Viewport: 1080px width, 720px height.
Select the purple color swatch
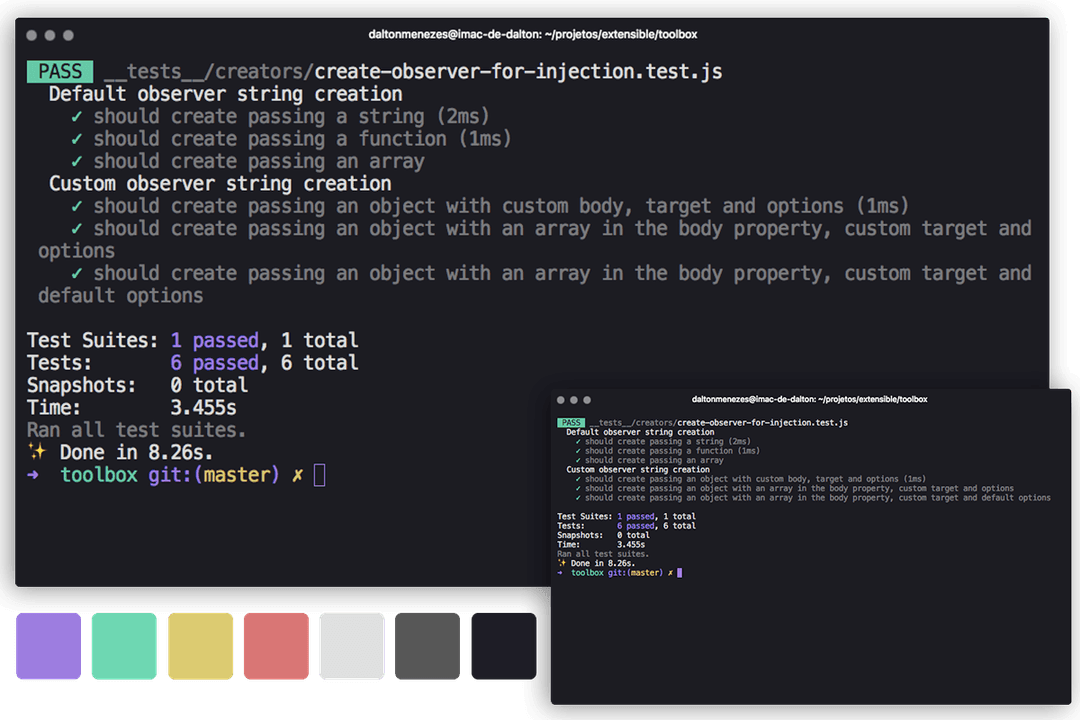(48, 646)
